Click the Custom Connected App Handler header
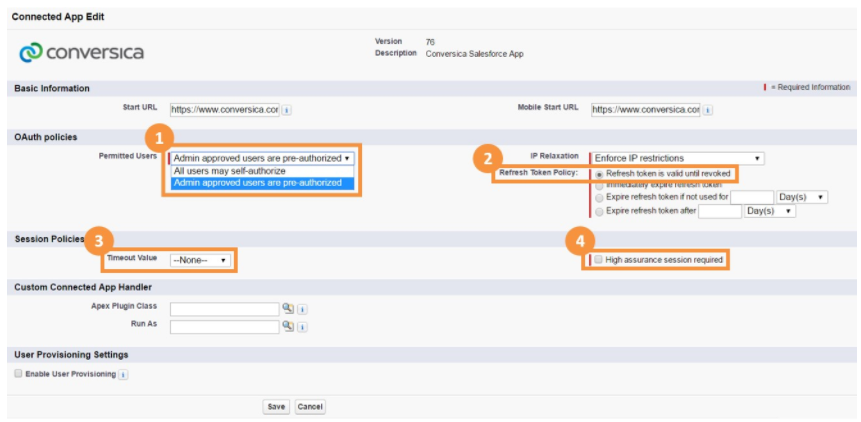Screen dimensions: 861x422 click(83, 287)
